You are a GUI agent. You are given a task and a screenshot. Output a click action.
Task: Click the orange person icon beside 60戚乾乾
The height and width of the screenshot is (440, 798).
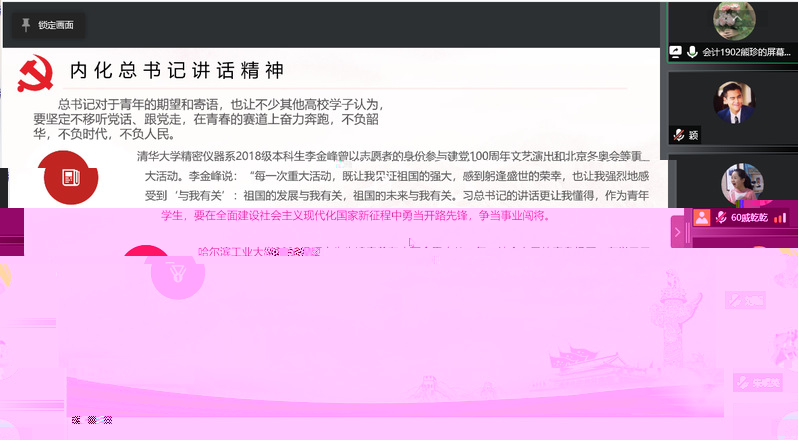(x=701, y=218)
